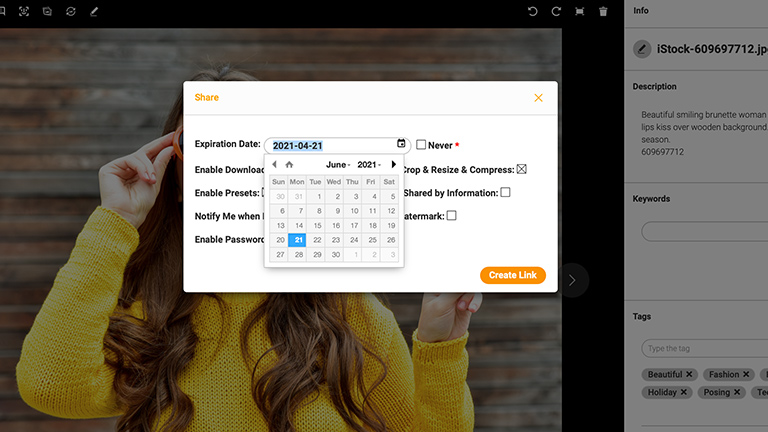Go to next month in calendar
Image resolution: width=768 pixels, height=432 pixels.
point(393,165)
